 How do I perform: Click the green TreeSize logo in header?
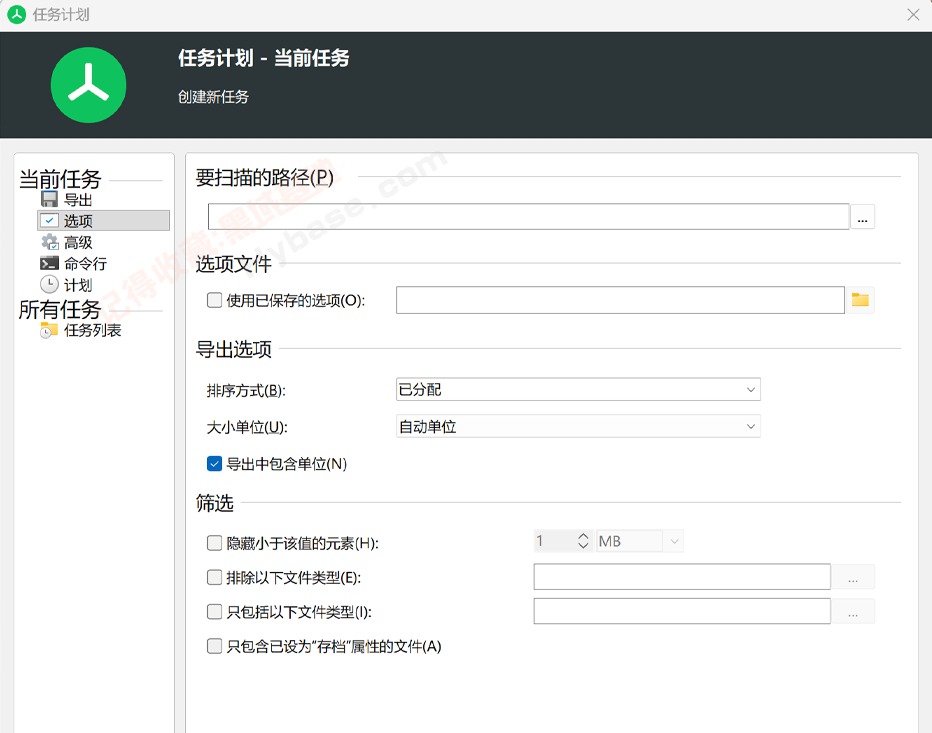click(x=88, y=85)
